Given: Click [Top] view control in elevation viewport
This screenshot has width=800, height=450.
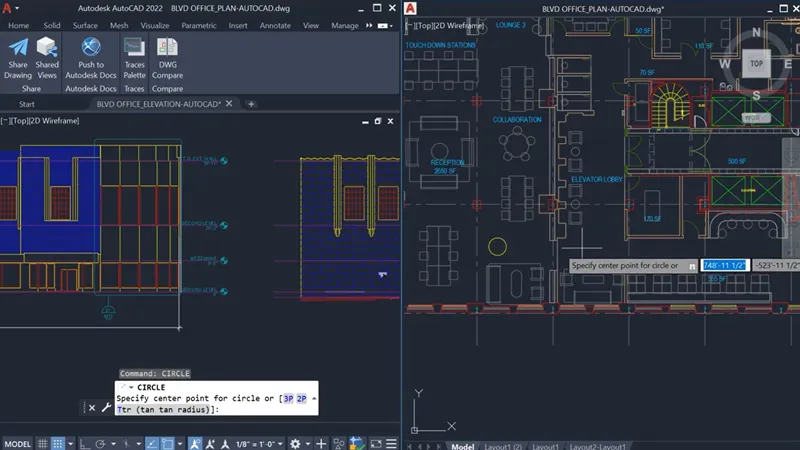Looking at the screenshot, I should point(16,121).
